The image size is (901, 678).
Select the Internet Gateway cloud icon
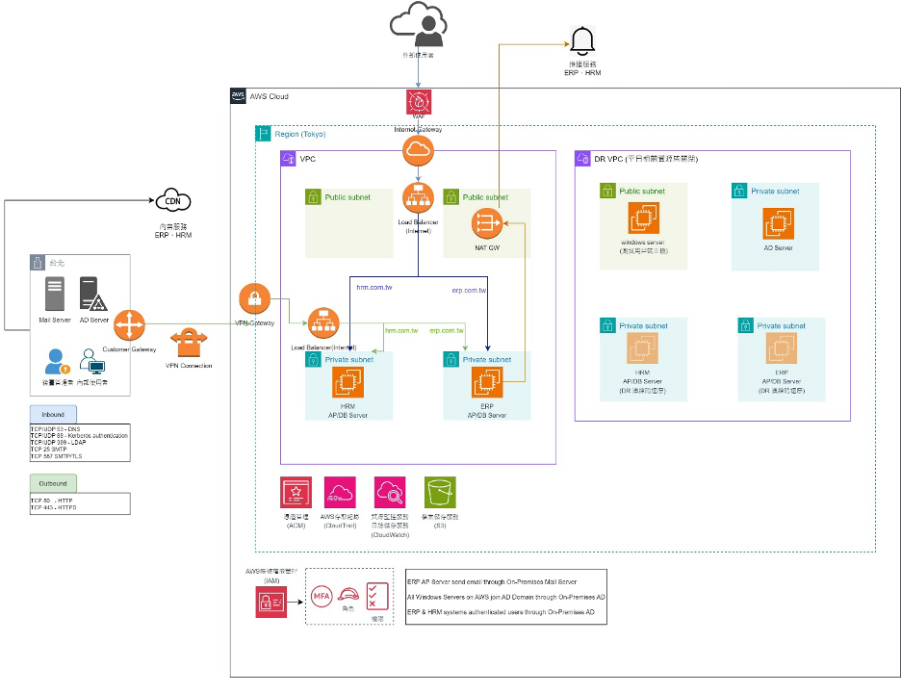tap(418, 151)
